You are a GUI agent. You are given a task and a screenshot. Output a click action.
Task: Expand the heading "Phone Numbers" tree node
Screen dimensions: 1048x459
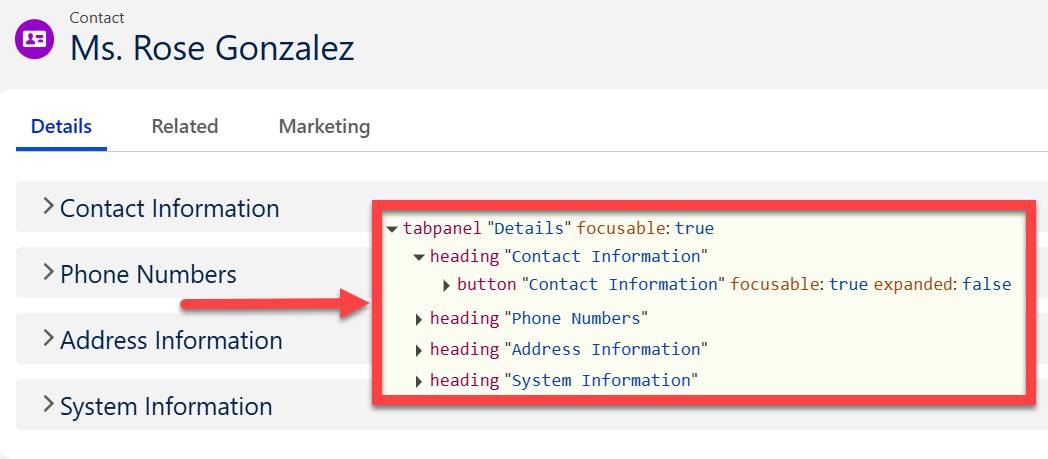419,319
